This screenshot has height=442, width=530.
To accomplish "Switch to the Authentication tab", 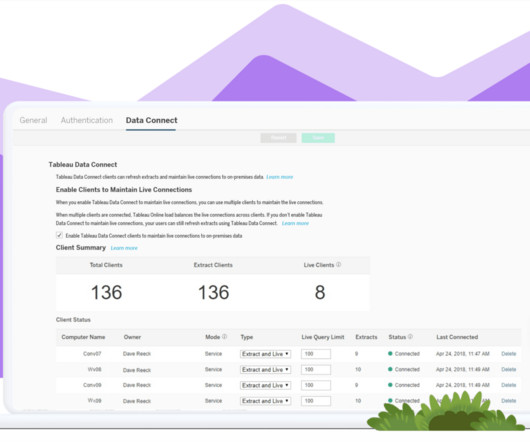I will click(x=87, y=120).
